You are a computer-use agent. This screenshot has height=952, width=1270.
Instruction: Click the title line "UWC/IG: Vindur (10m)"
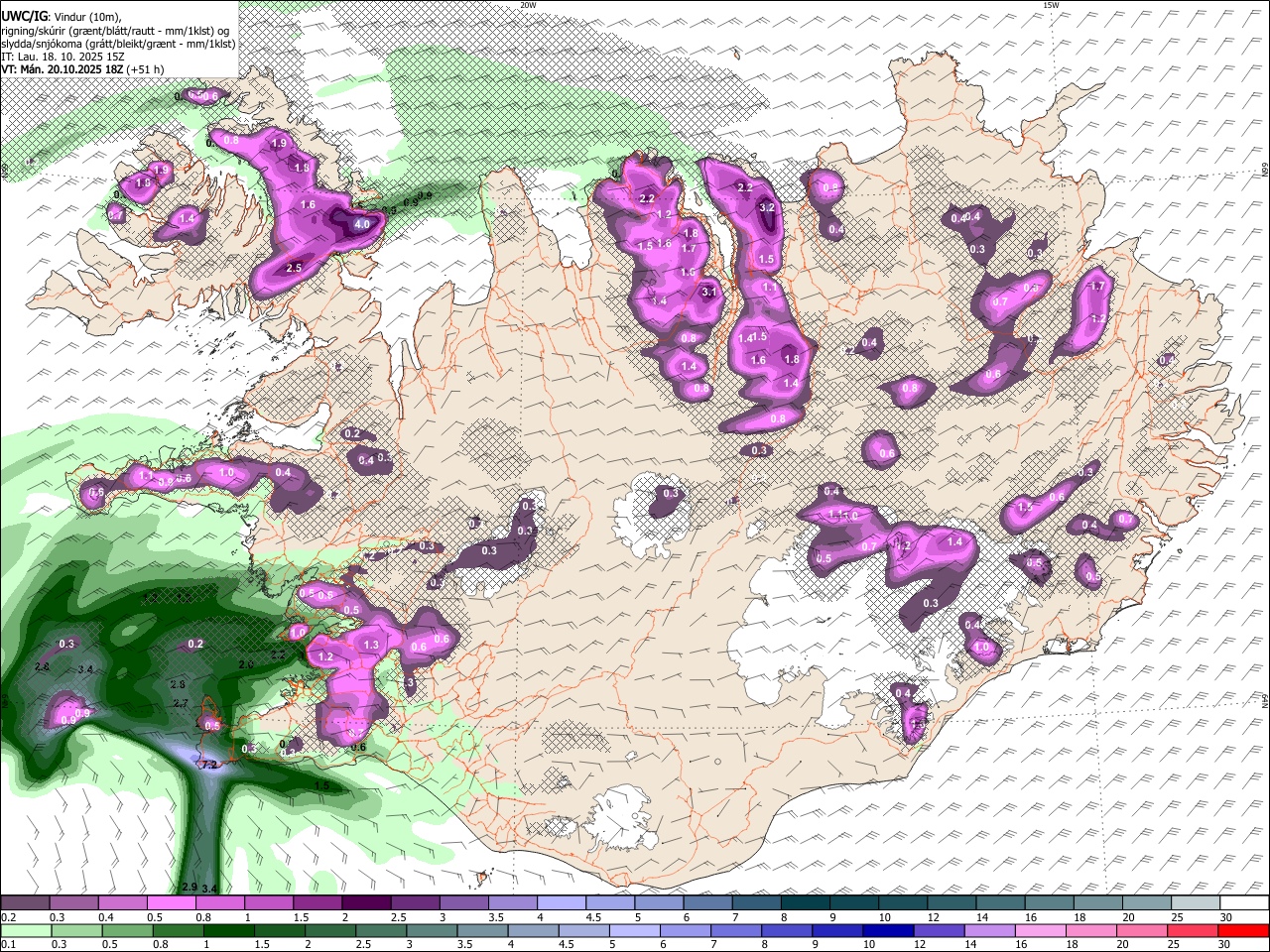tap(62, 17)
